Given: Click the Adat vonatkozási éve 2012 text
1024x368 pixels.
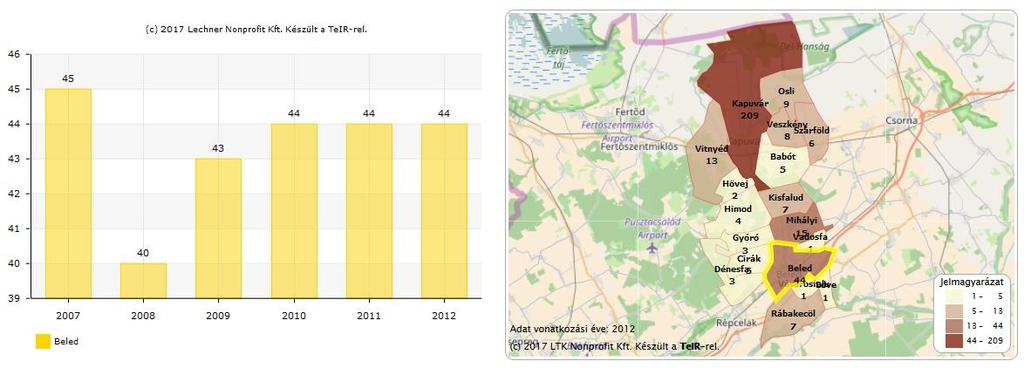Looking at the screenshot, I should tap(572, 328).
